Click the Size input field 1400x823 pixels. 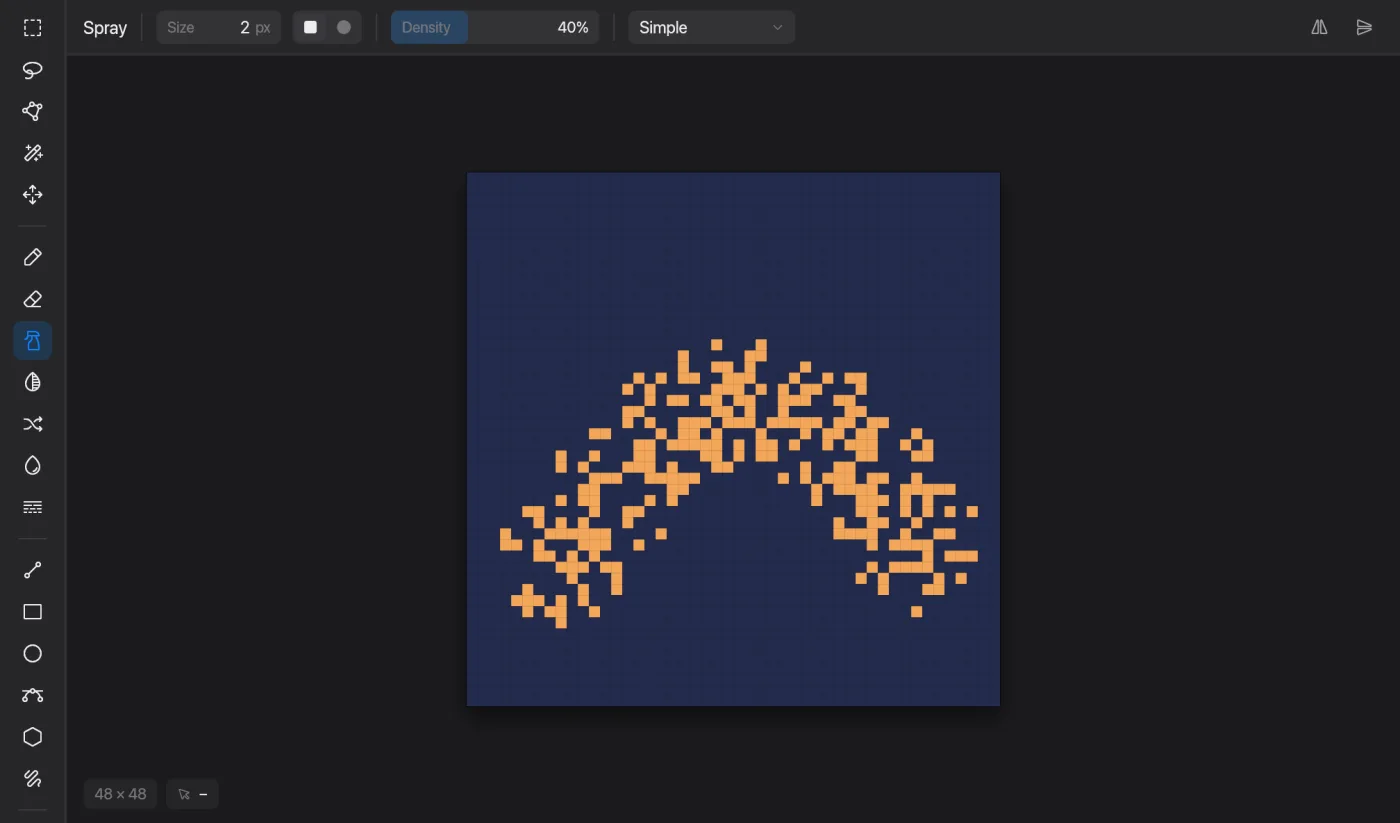(219, 28)
